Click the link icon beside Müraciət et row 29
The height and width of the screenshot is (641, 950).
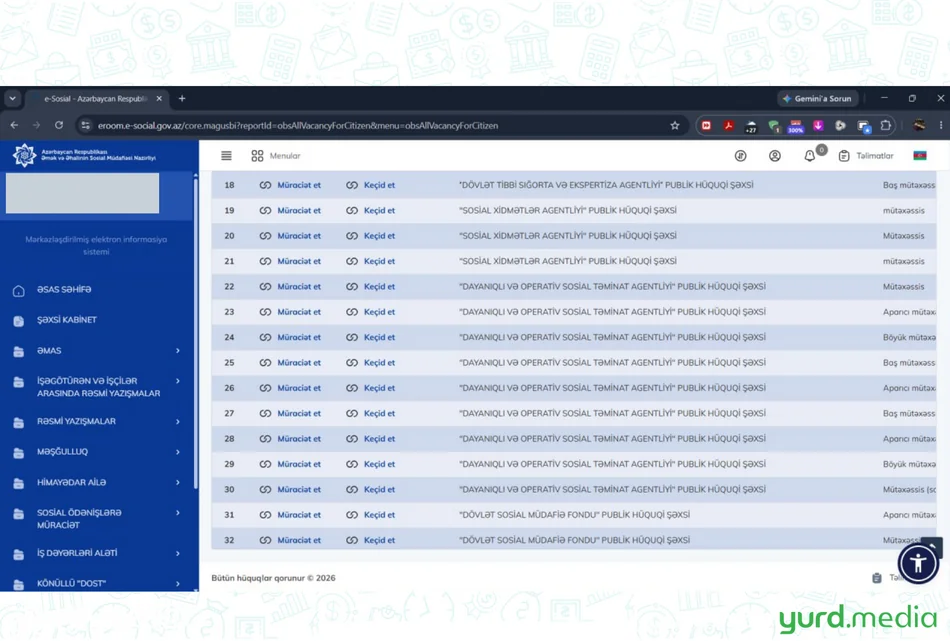pyautogui.click(x=265, y=464)
